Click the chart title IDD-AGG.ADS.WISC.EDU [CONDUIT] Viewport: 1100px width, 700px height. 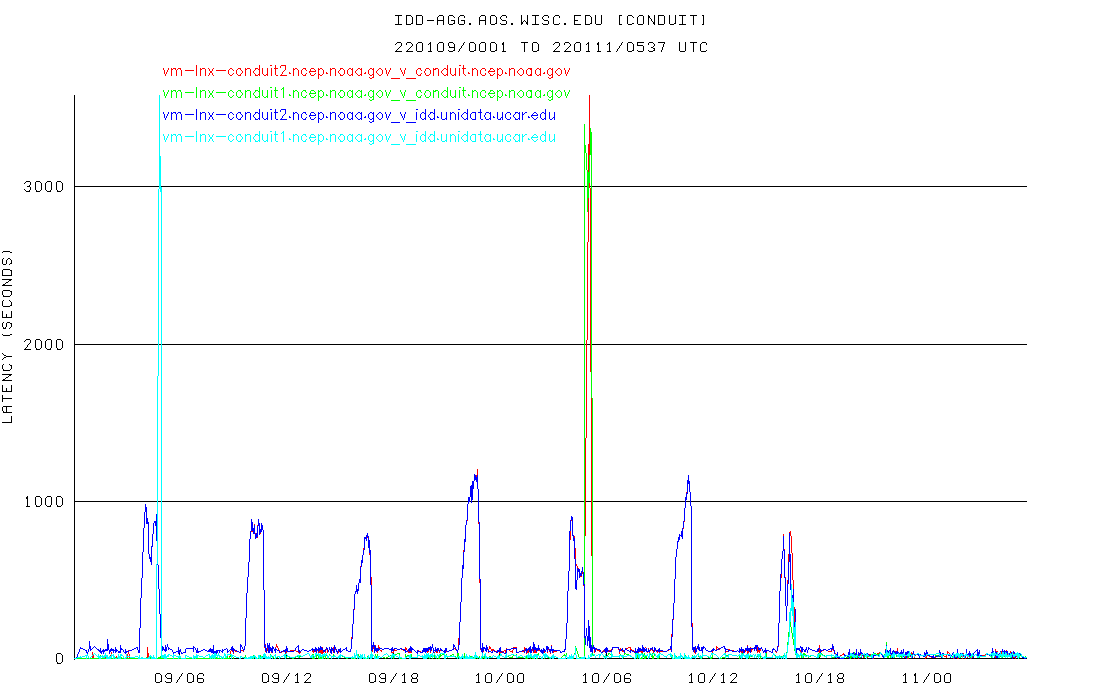[x=551, y=20]
